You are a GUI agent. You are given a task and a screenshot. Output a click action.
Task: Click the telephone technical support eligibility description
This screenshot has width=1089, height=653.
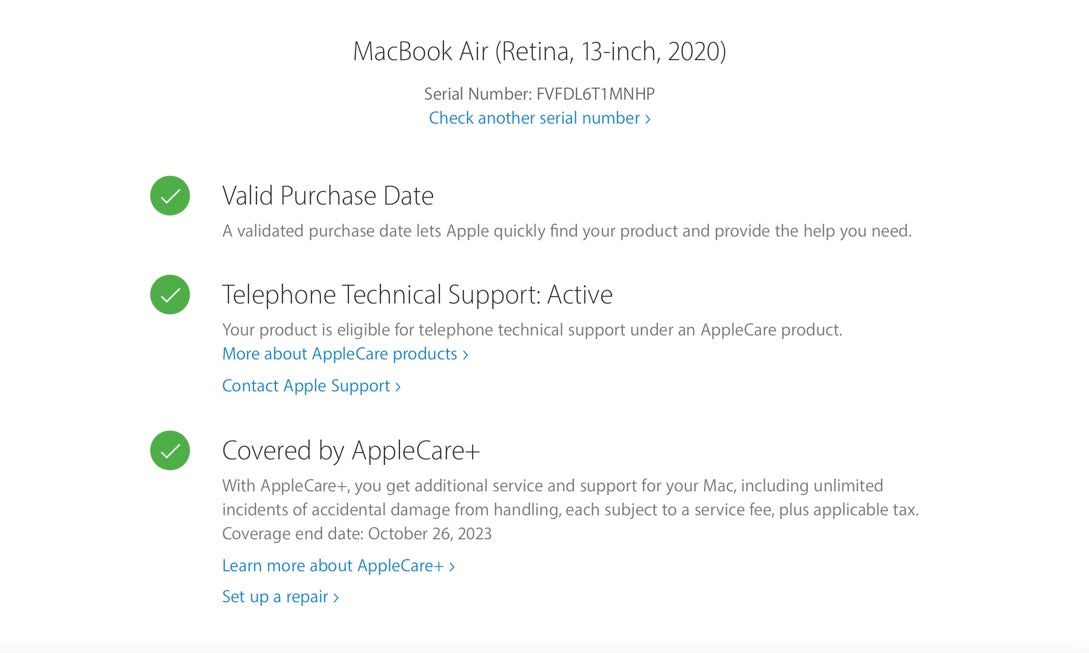[x=532, y=329]
